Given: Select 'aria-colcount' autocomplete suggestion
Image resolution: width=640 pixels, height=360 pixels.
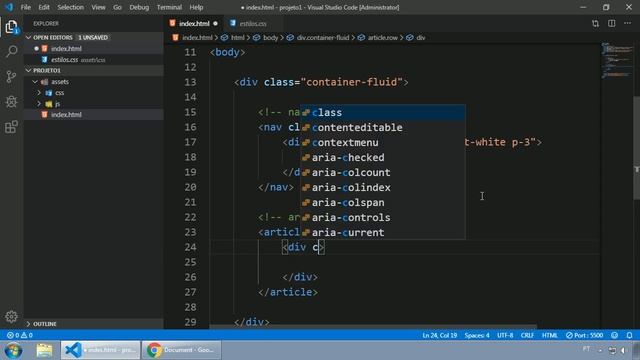Looking at the screenshot, I should coord(383,173).
